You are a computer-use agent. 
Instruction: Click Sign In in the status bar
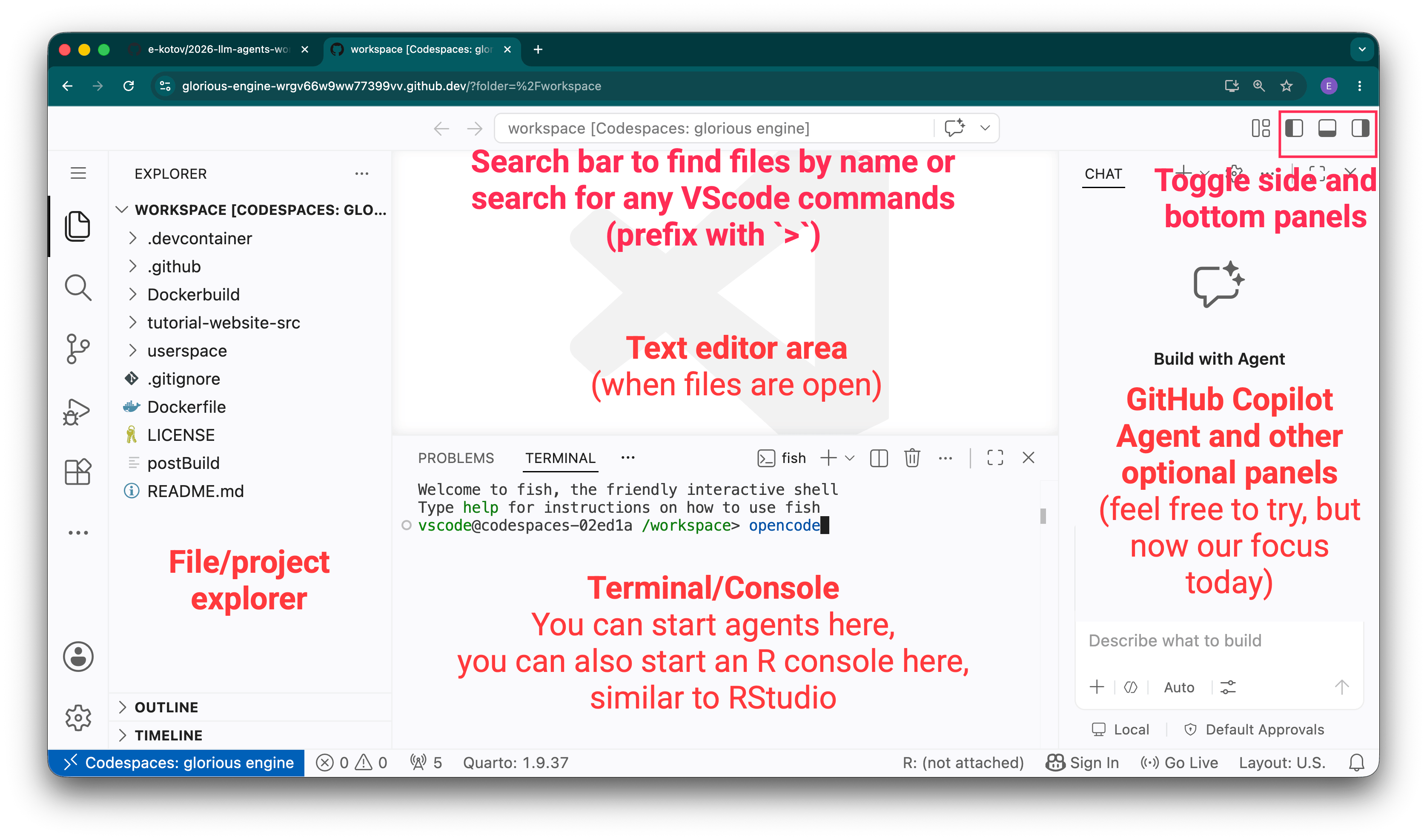point(1082,763)
